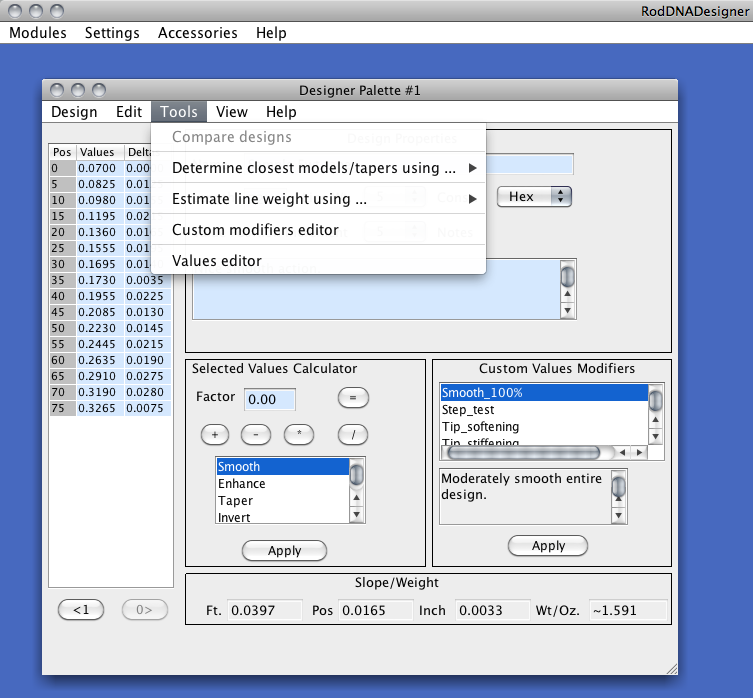Click the multiply calculator button
The image size is (753, 698).
point(299,435)
